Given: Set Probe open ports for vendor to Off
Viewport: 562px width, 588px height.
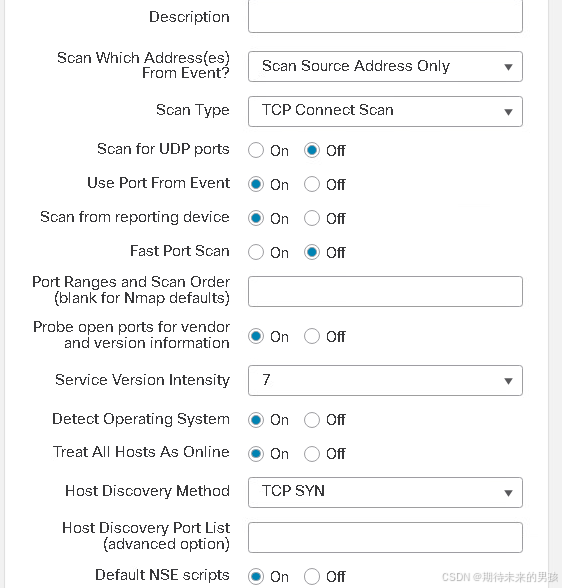Looking at the screenshot, I should pos(312,336).
